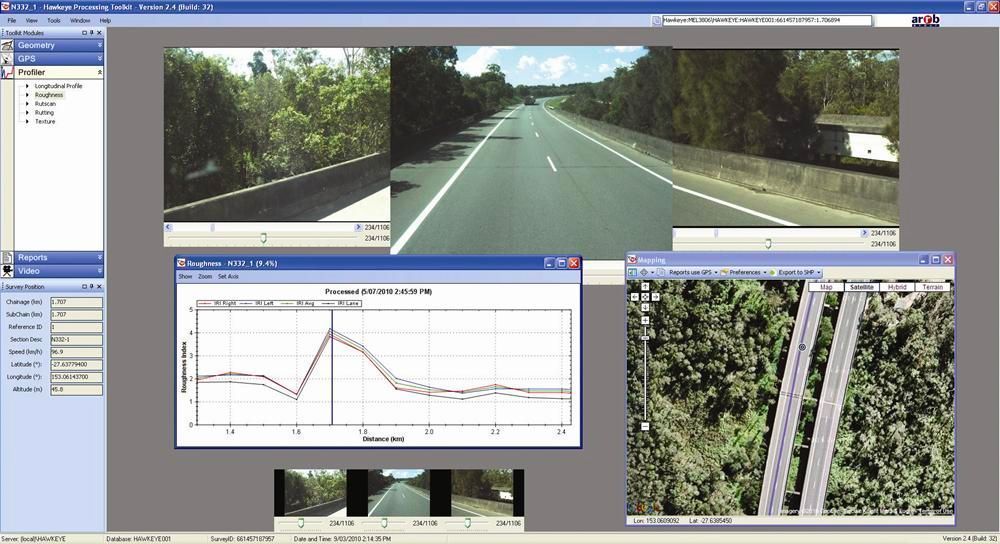Pin the Toolkit Modules panel
Viewport: 1000px width, 544px height.
[x=92, y=33]
